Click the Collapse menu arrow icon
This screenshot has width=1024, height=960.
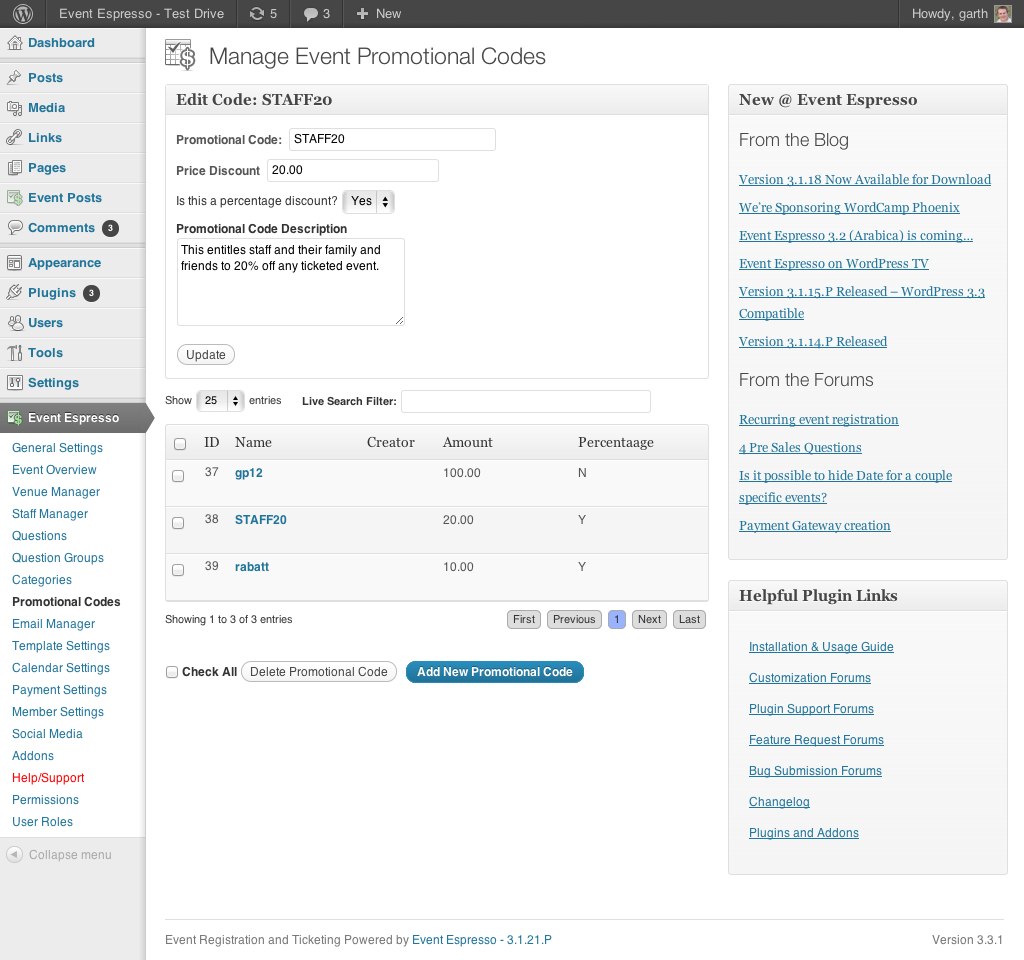point(14,855)
